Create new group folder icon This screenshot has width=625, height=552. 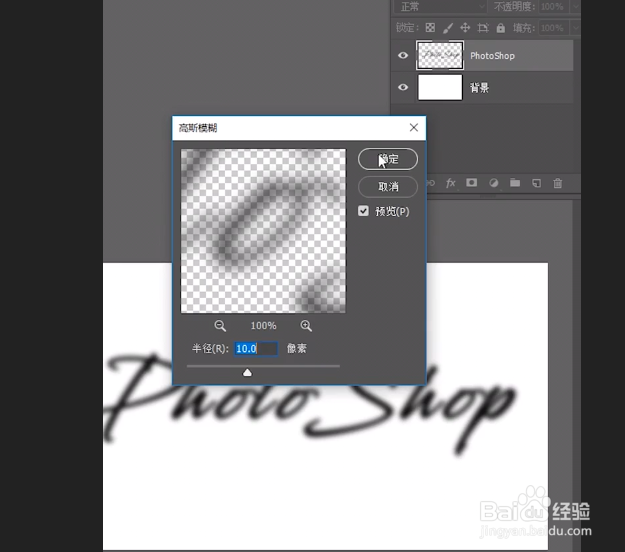point(515,183)
